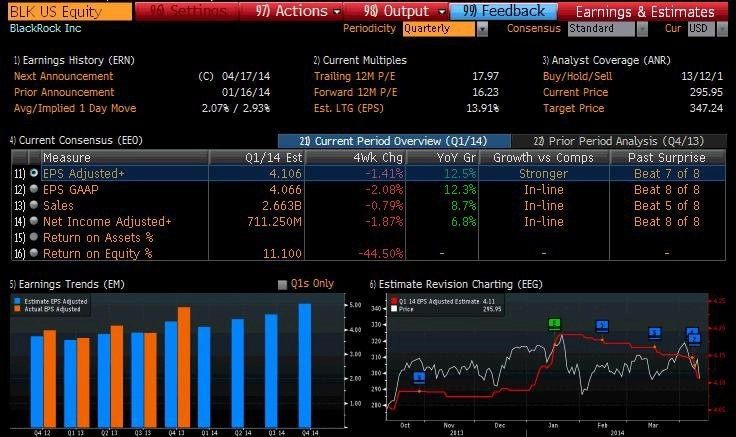Open the Cur USD currency dropdown
Image resolution: width=736 pixels, height=437 pixels.
coord(722,29)
